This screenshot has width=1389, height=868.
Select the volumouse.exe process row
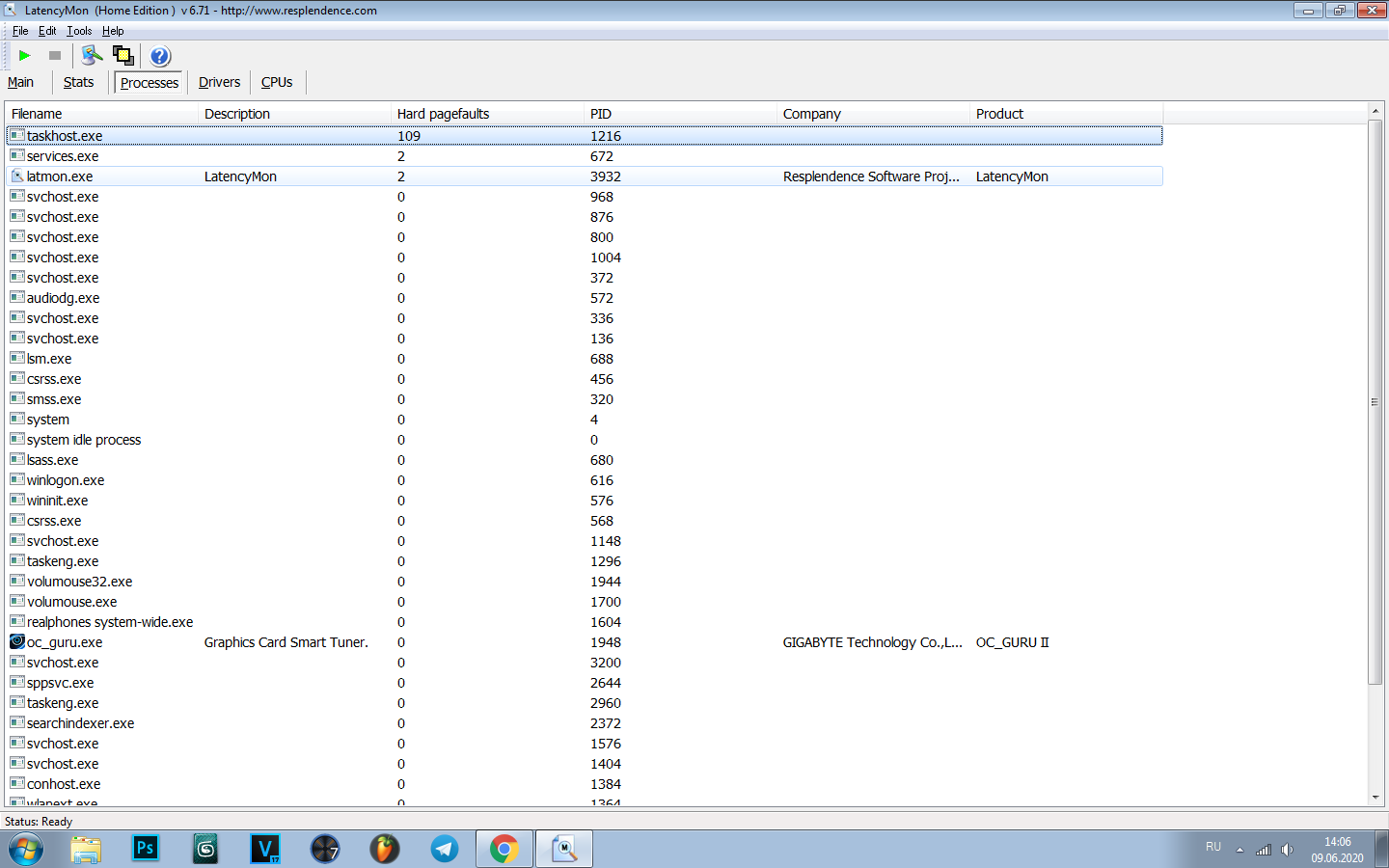[x=585, y=602]
